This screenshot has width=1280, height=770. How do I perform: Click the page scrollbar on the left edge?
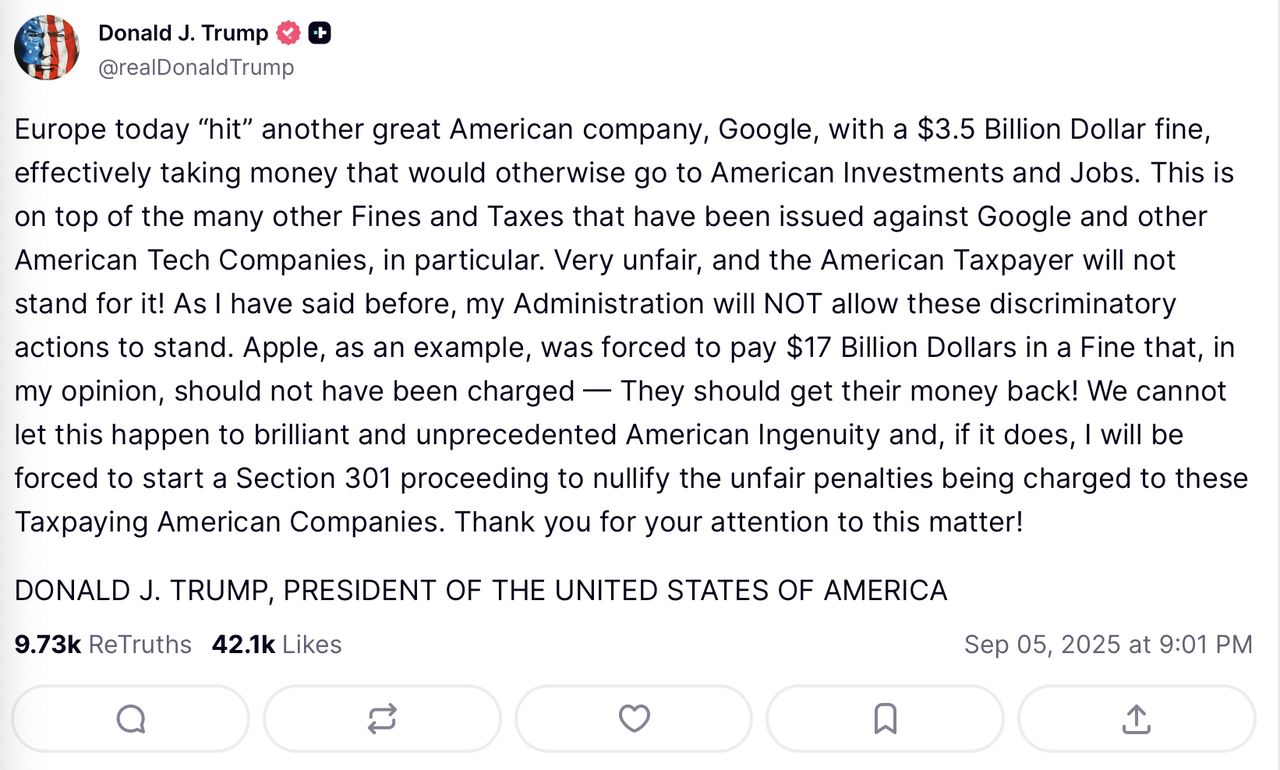pyautogui.click(x=4, y=385)
